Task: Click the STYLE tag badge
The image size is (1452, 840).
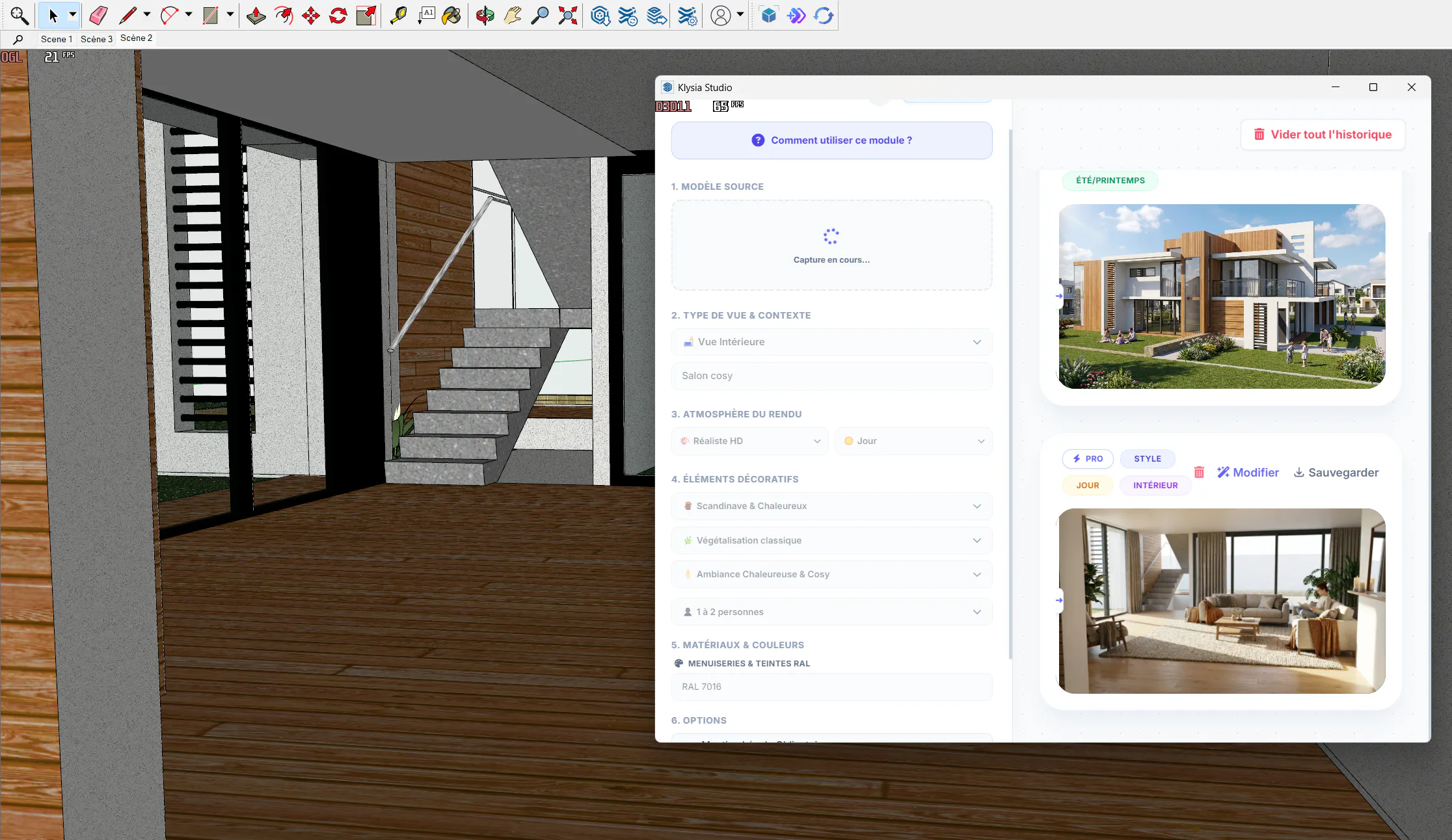Action: coord(1148,459)
